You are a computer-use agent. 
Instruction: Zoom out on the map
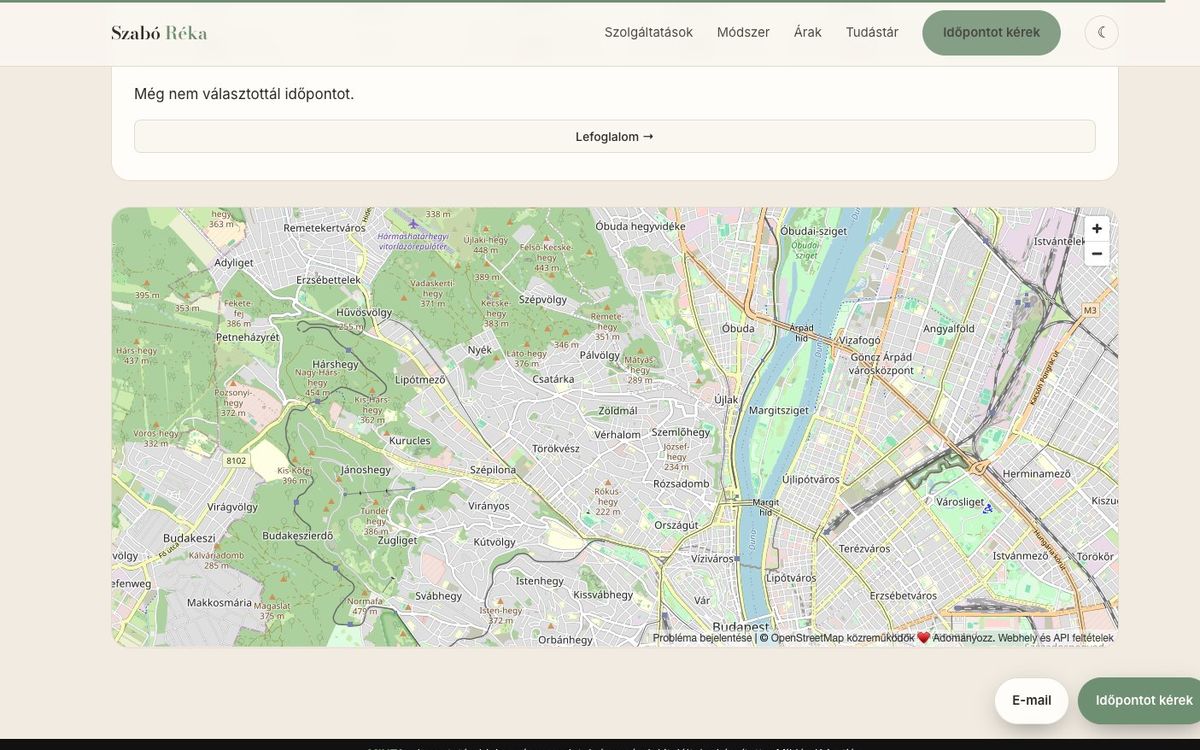(x=1097, y=253)
